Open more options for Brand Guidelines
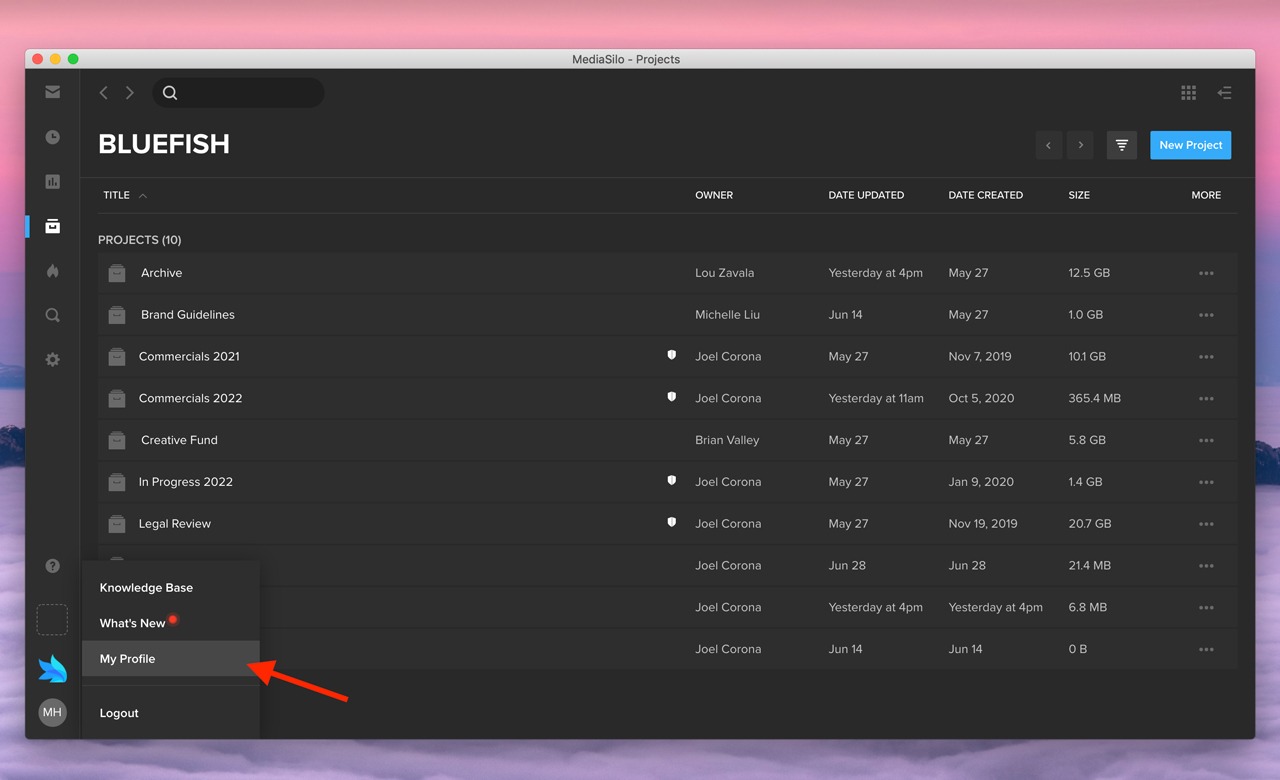The height and width of the screenshot is (780, 1280). 1206,315
